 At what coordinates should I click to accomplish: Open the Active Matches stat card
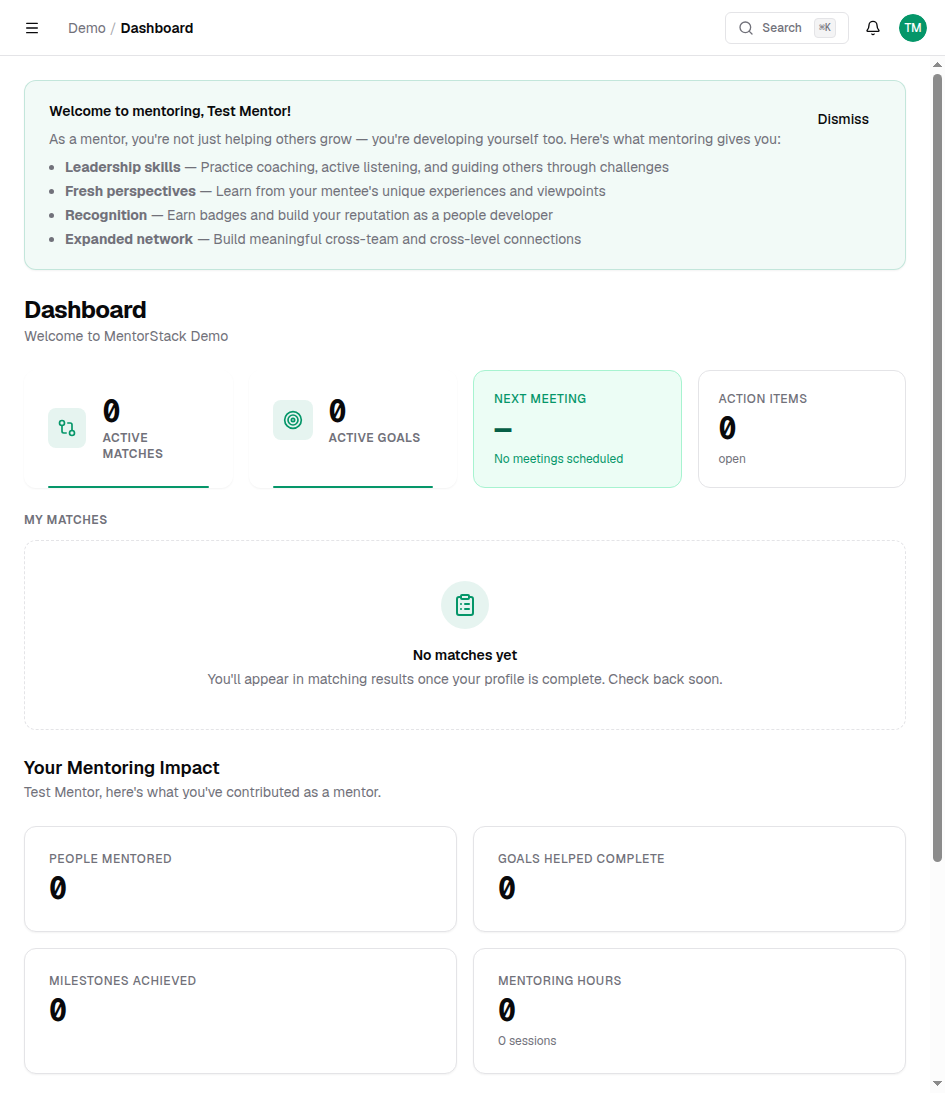pos(128,428)
